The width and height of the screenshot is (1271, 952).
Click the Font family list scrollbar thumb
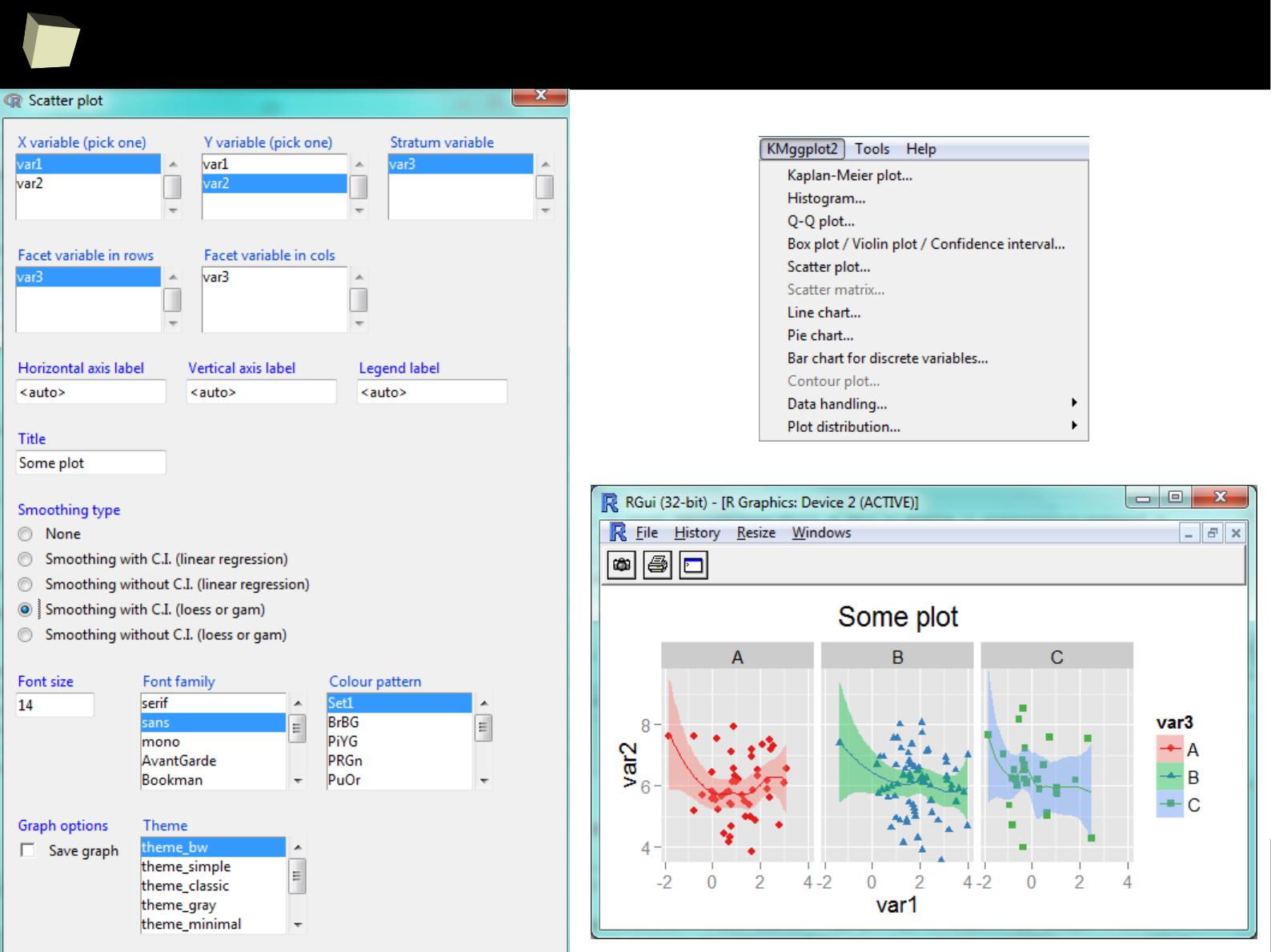pos(298,729)
